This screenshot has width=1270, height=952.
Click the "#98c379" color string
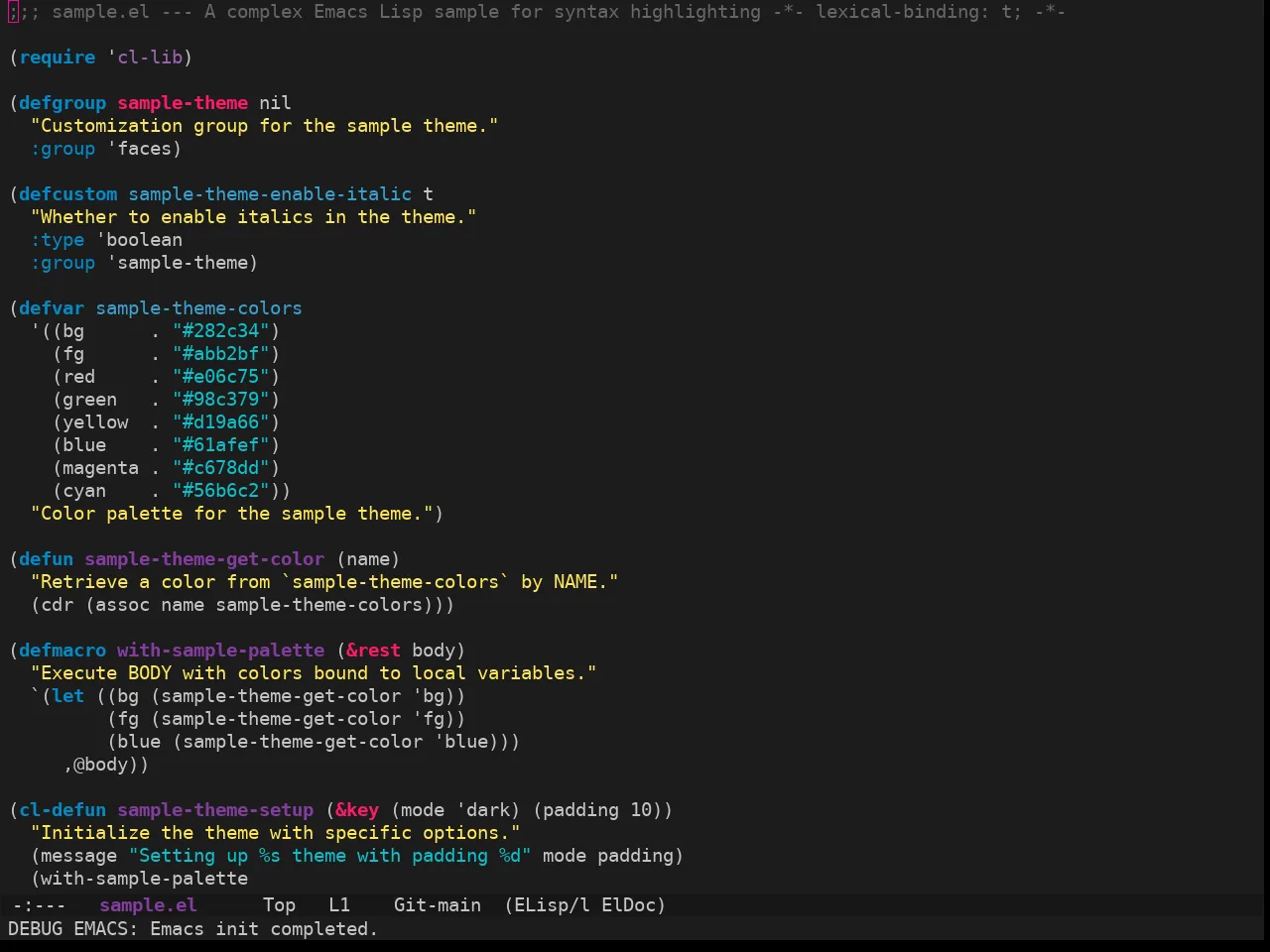[221, 400]
